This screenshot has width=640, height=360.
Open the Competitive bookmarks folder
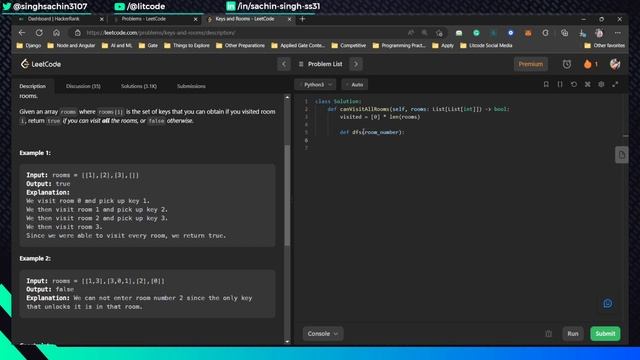point(349,45)
